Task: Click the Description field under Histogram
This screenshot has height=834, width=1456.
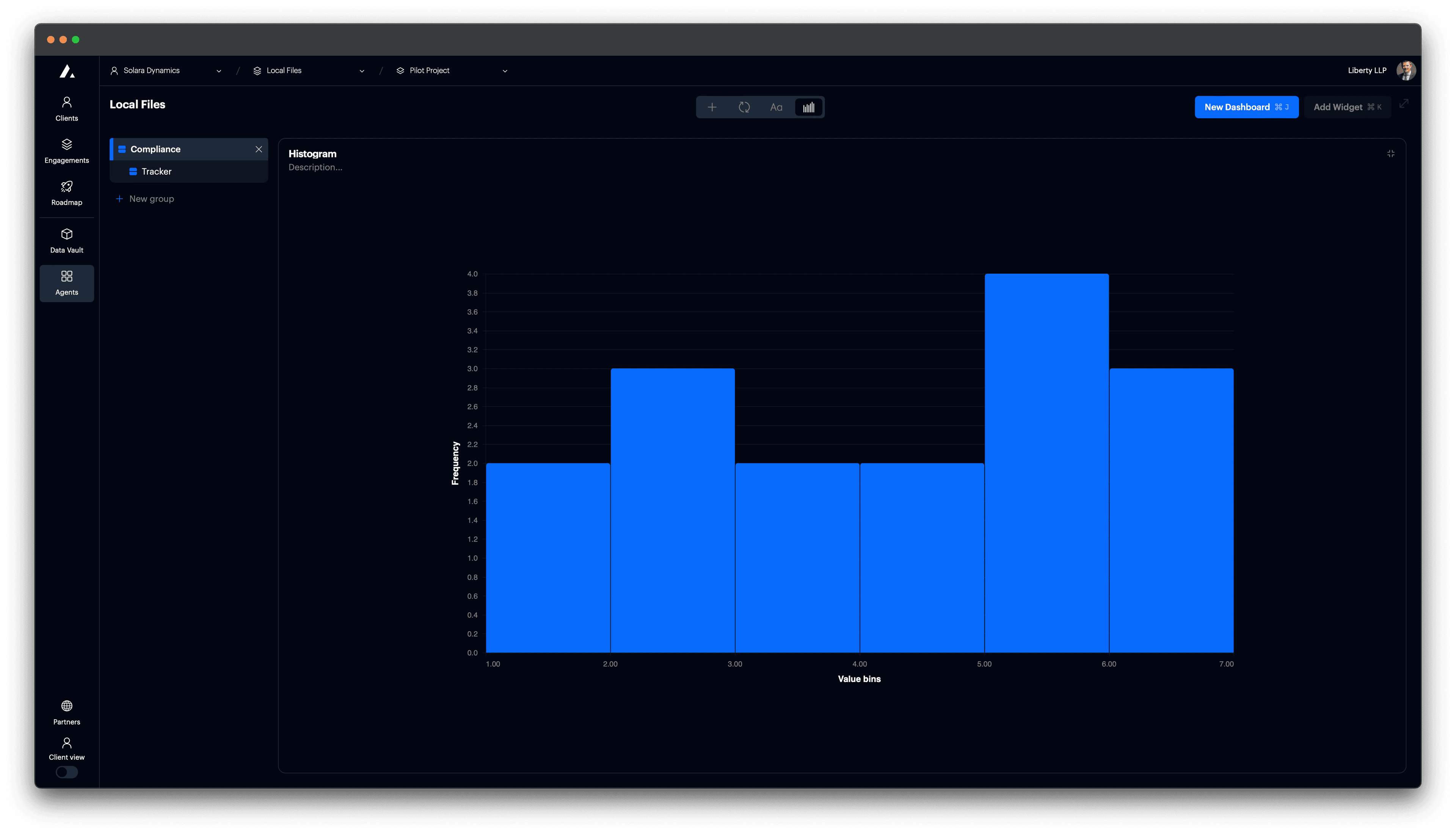Action: pos(315,167)
